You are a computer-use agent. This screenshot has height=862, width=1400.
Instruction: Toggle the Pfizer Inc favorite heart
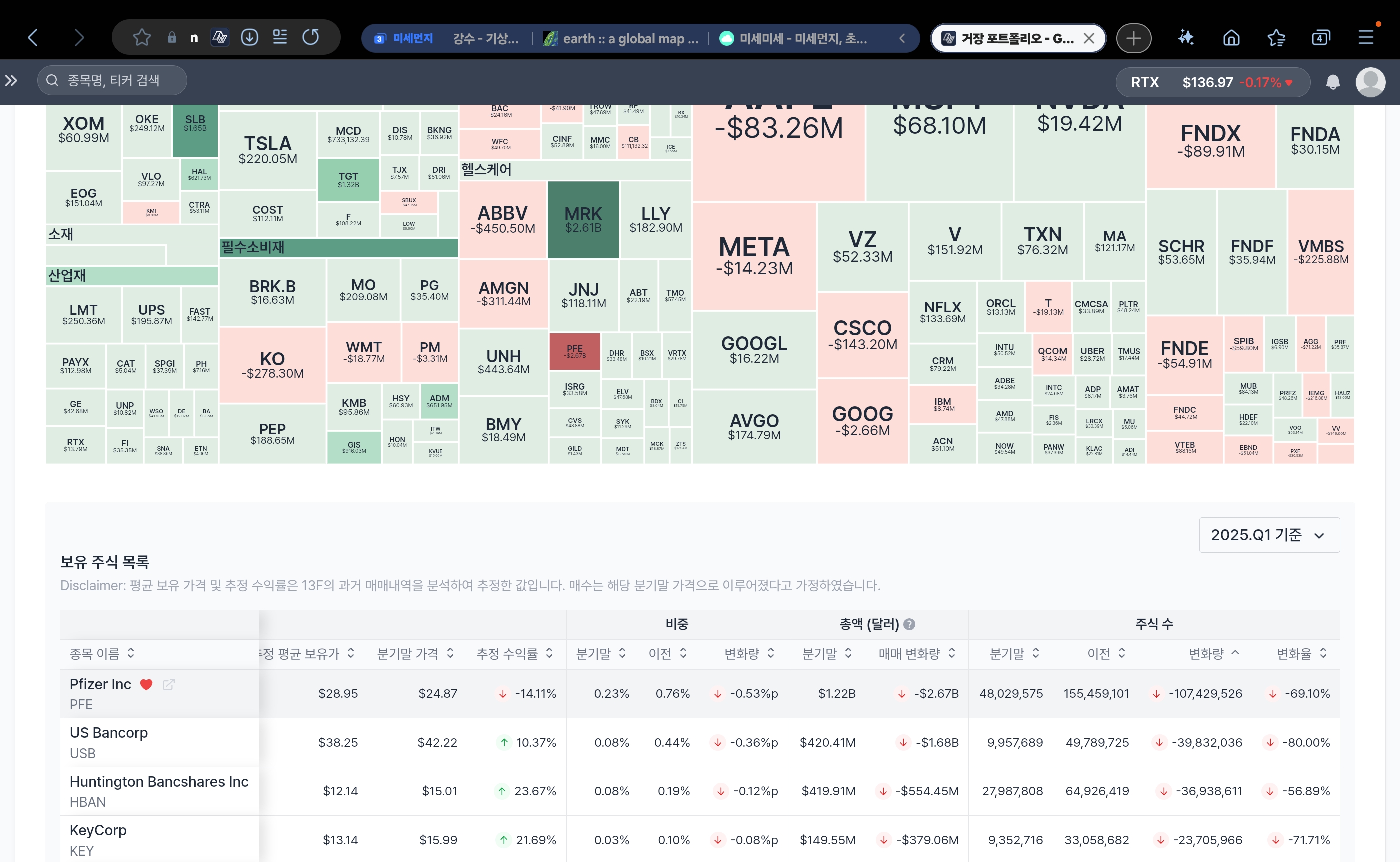146,684
